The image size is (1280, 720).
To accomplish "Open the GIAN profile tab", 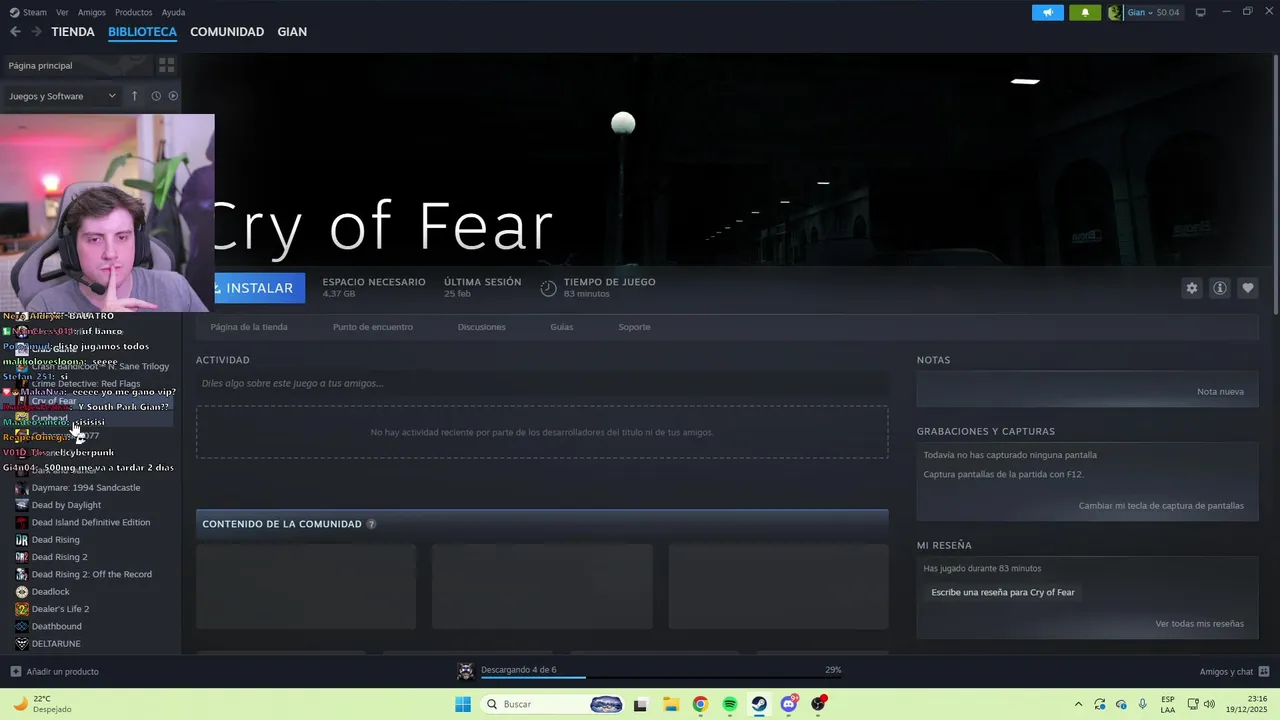I will point(292,32).
